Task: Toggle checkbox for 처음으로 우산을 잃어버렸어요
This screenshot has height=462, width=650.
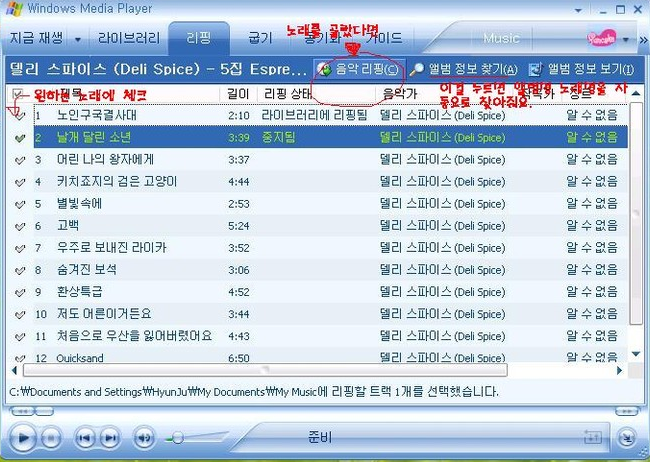Action: point(19,336)
